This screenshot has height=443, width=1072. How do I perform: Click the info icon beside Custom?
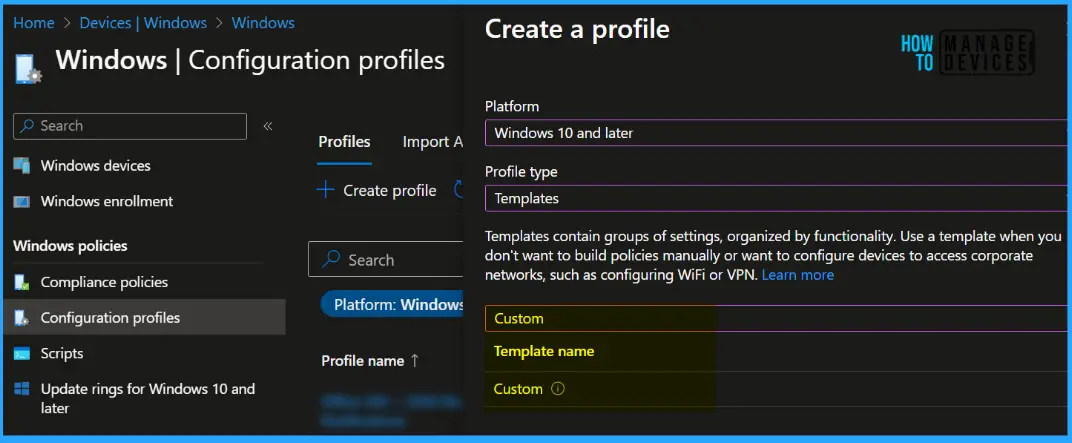coord(558,389)
